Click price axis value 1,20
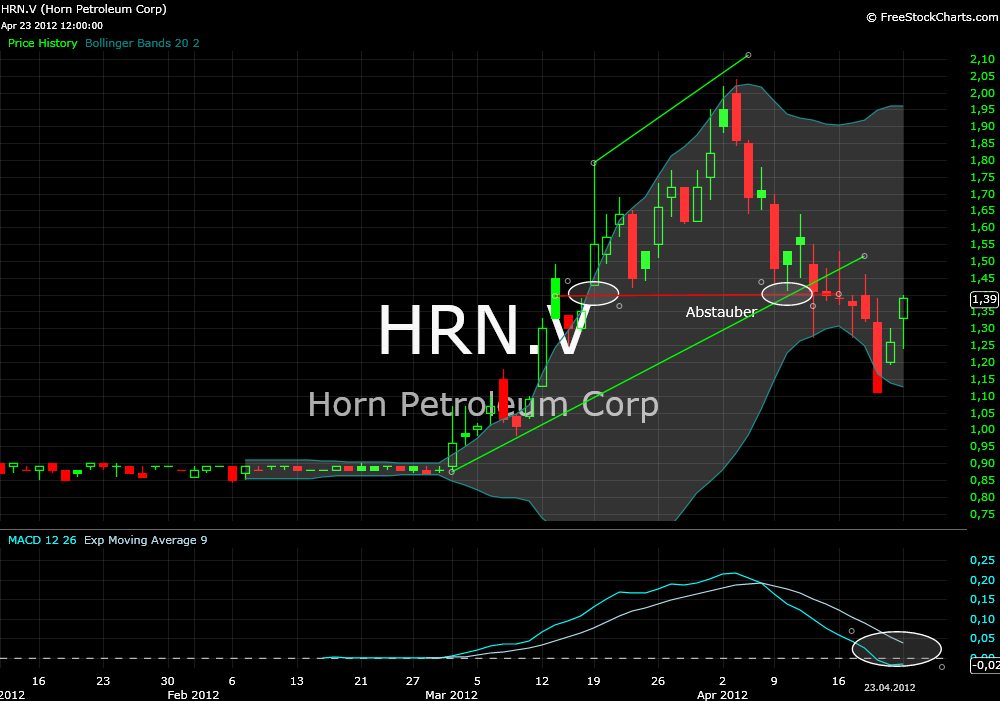Image resolution: width=1000 pixels, height=701 pixels. (x=982, y=362)
